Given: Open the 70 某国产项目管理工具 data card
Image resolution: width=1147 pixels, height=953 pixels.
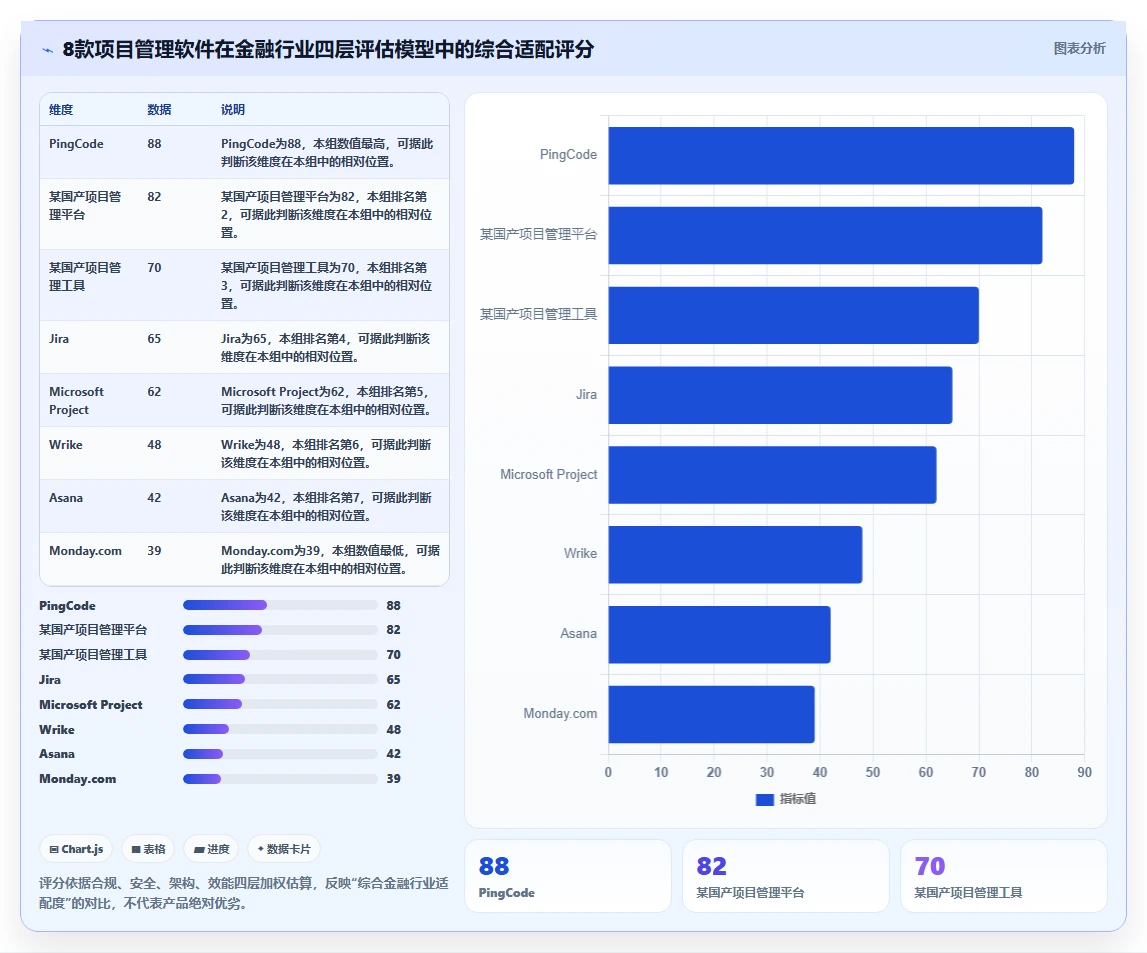Looking at the screenshot, I should [1004, 876].
